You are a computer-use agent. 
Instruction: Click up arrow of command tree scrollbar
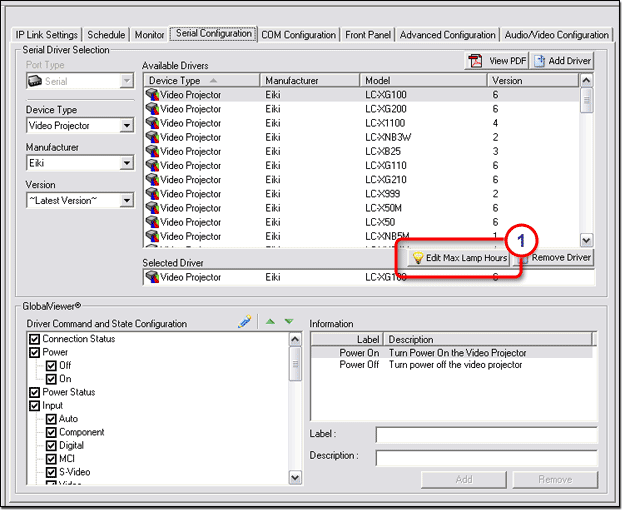pyautogui.click(x=295, y=340)
